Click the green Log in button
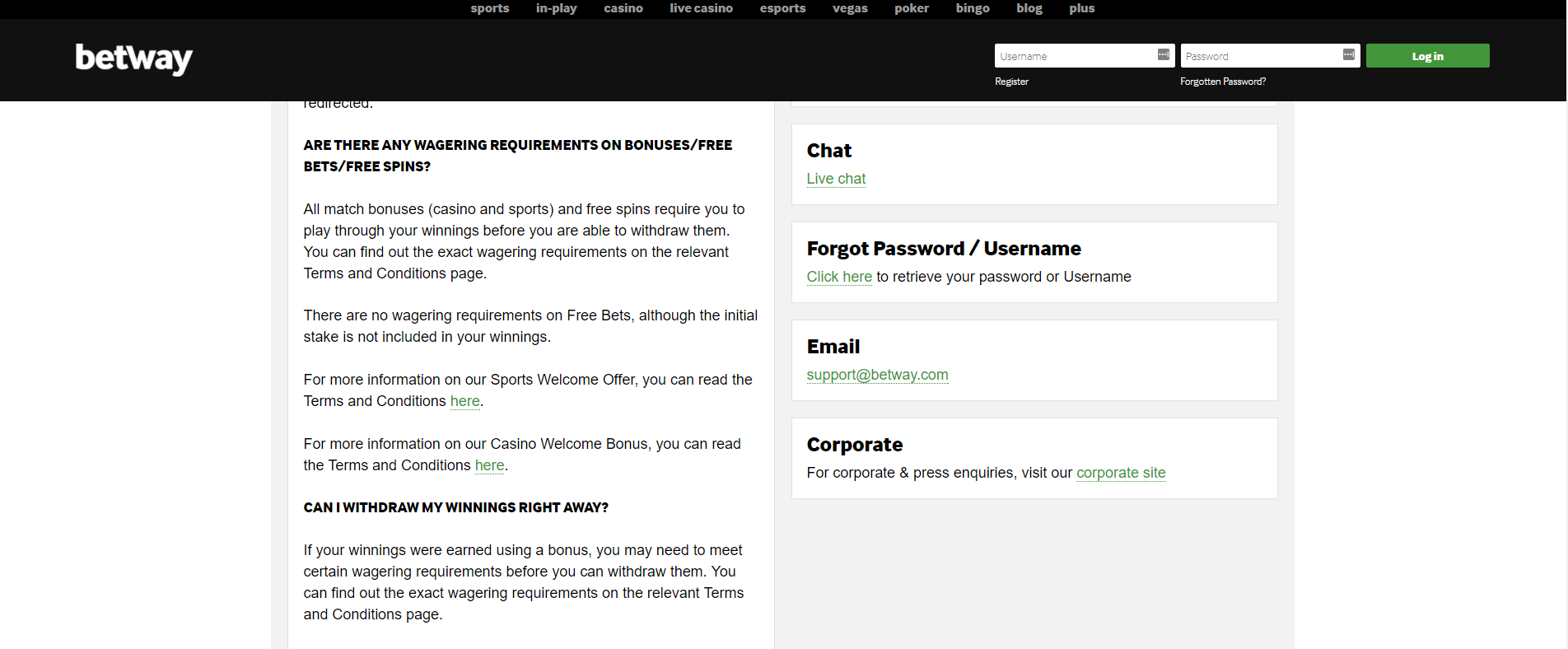1568x649 pixels. click(x=1427, y=56)
